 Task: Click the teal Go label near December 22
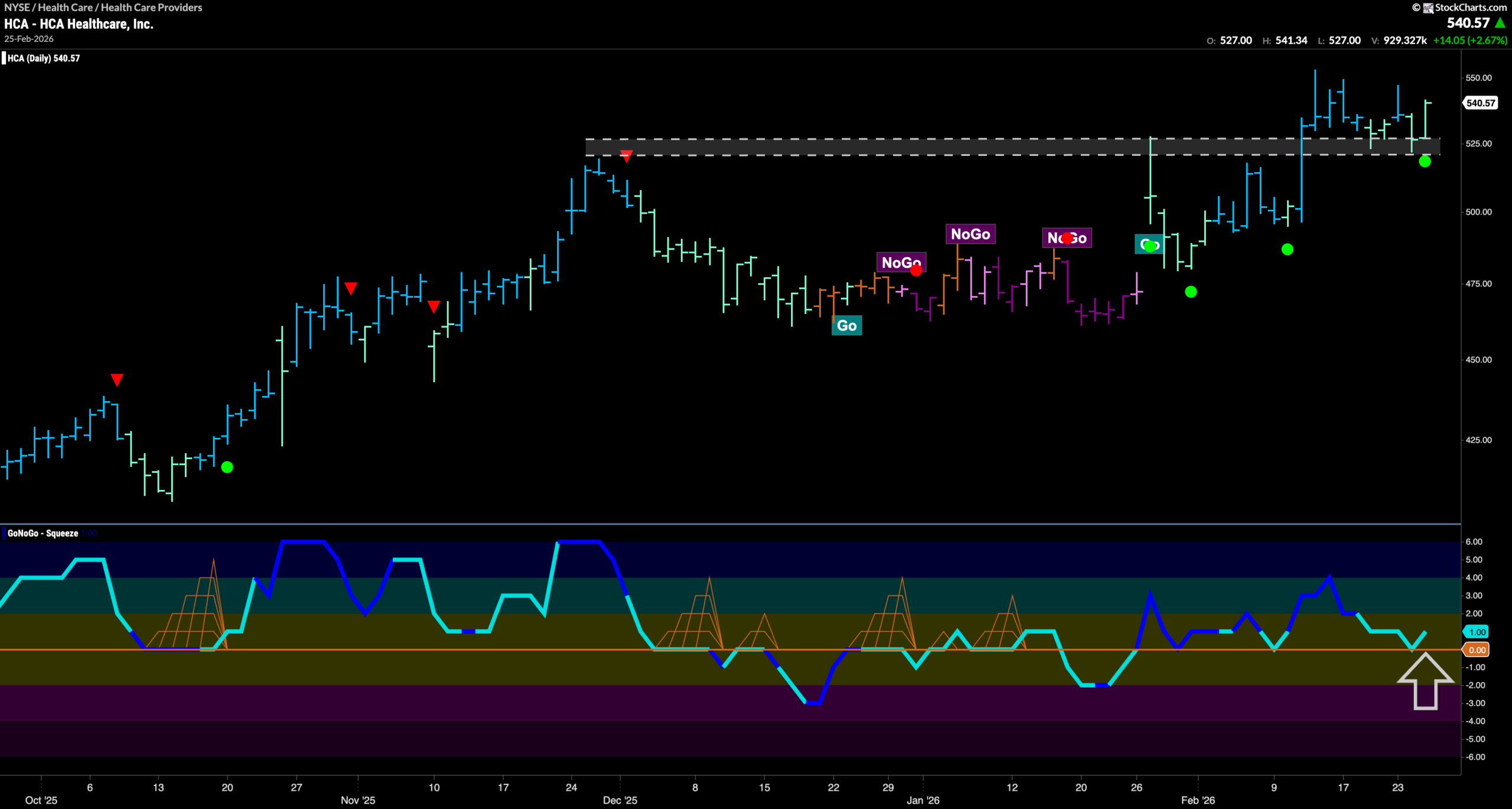[x=847, y=326]
